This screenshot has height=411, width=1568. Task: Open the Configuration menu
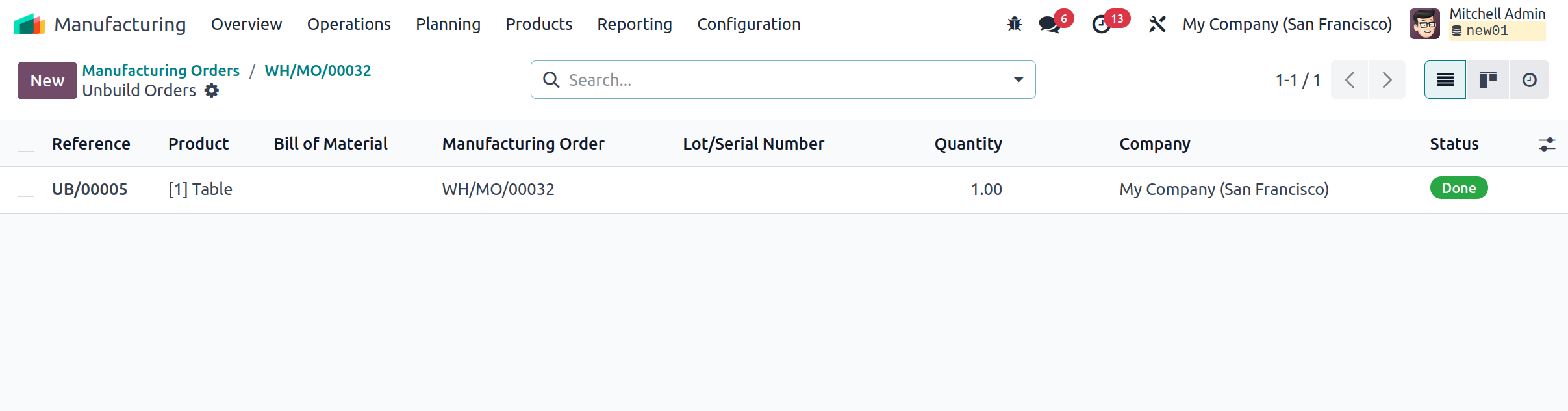(x=748, y=25)
